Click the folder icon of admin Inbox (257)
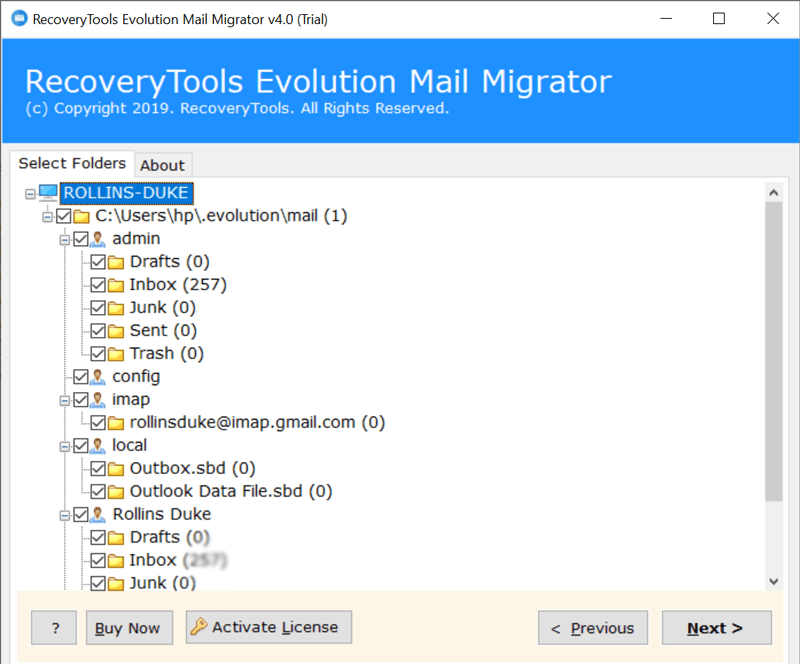 point(116,285)
